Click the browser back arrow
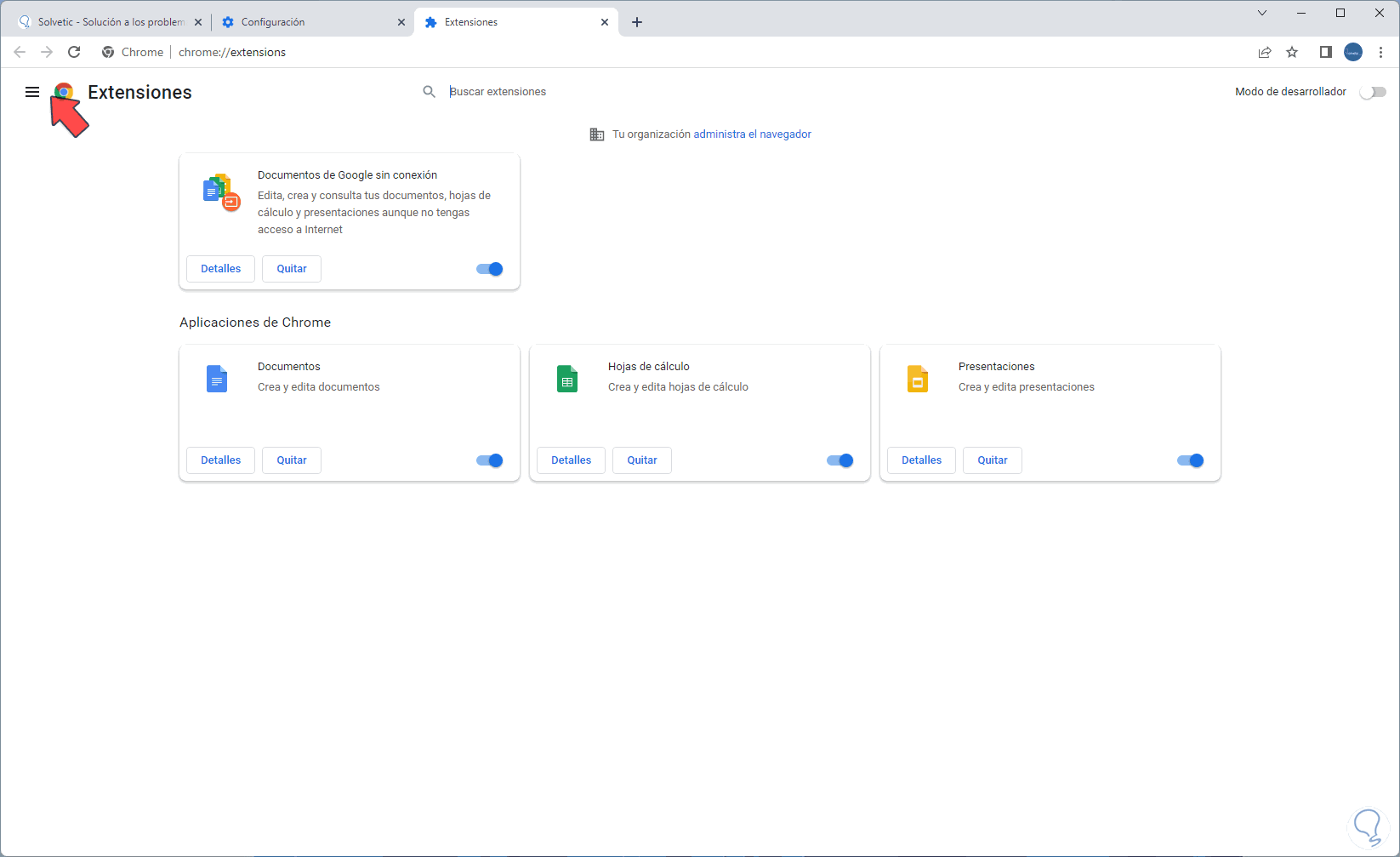The height and width of the screenshot is (857, 1400). (x=20, y=52)
